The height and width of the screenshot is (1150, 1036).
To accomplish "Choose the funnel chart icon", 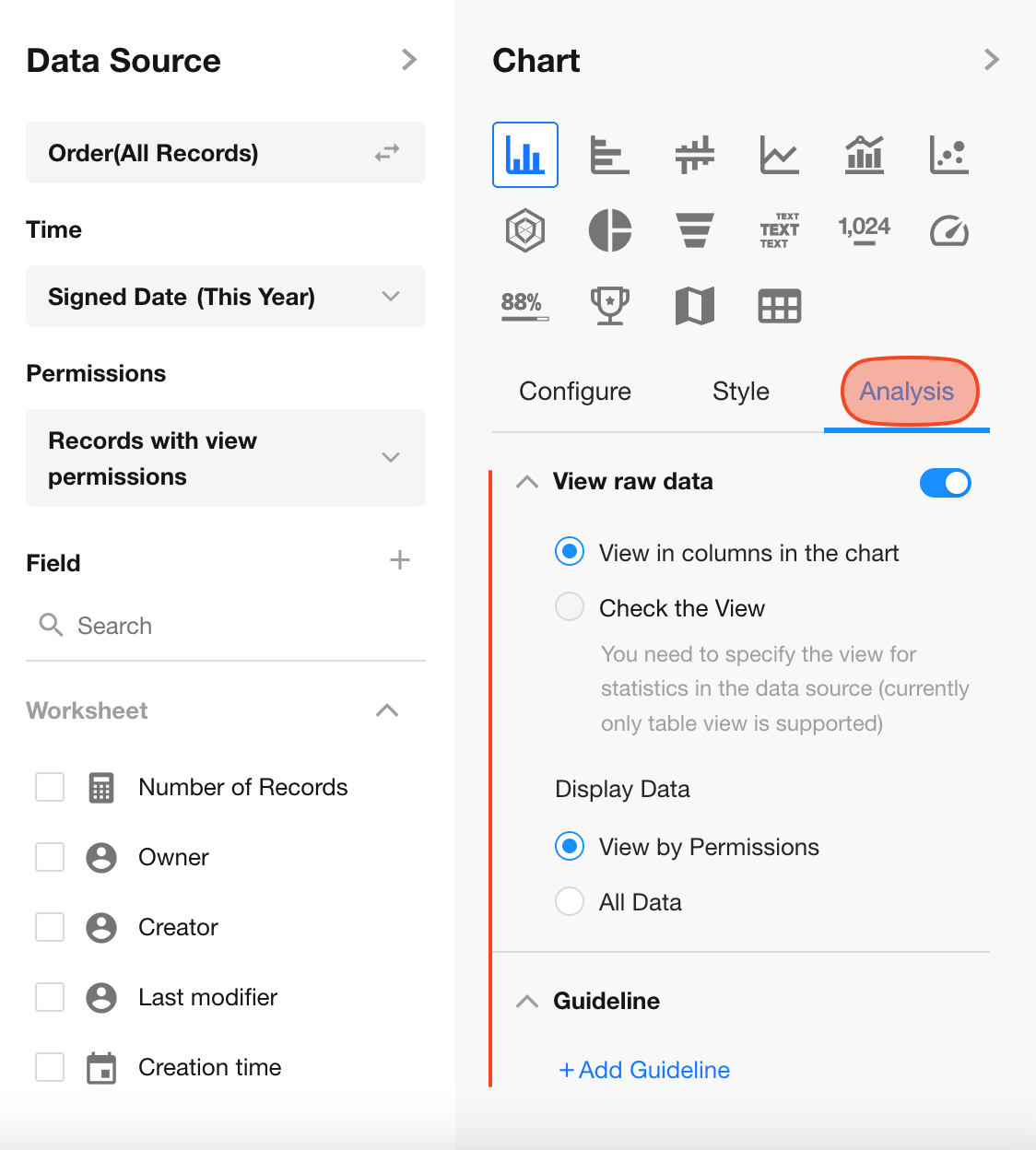I will pyautogui.click(x=695, y=229).
